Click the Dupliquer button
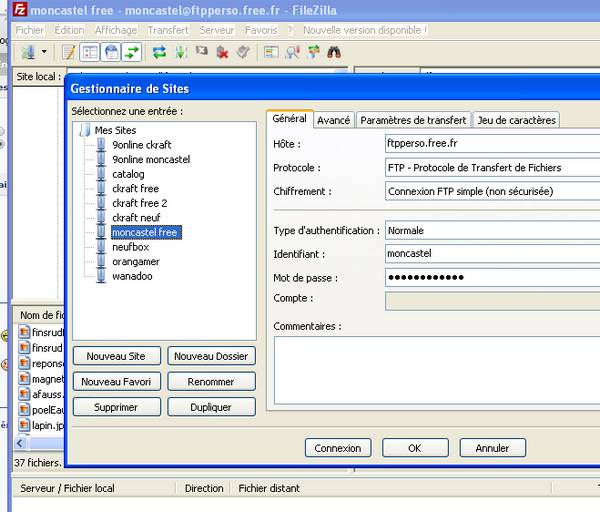This screenshot has width=600, height=512. [x=211, y=407]
